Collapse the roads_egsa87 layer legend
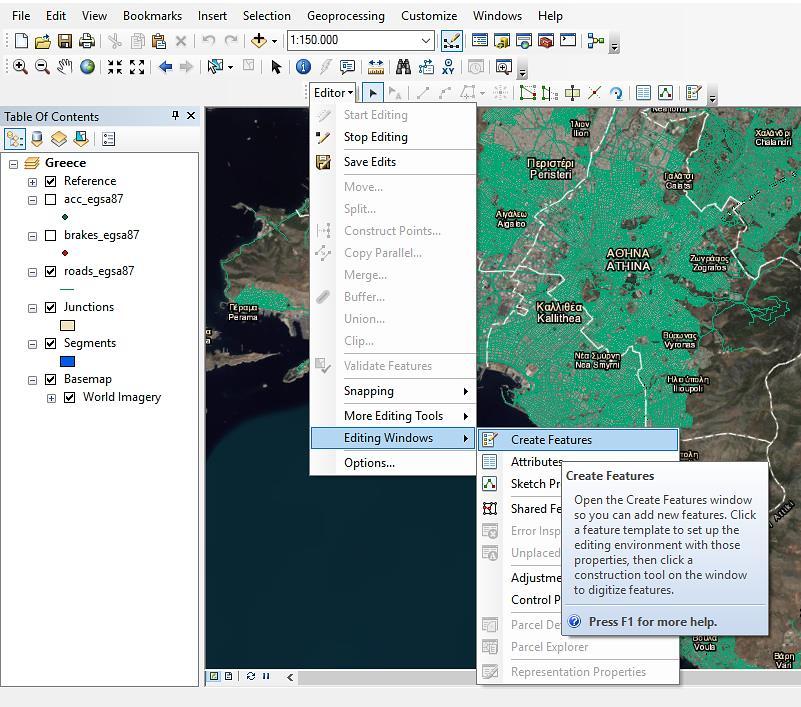This screenshot has height=707, width=801. (32, 272)
